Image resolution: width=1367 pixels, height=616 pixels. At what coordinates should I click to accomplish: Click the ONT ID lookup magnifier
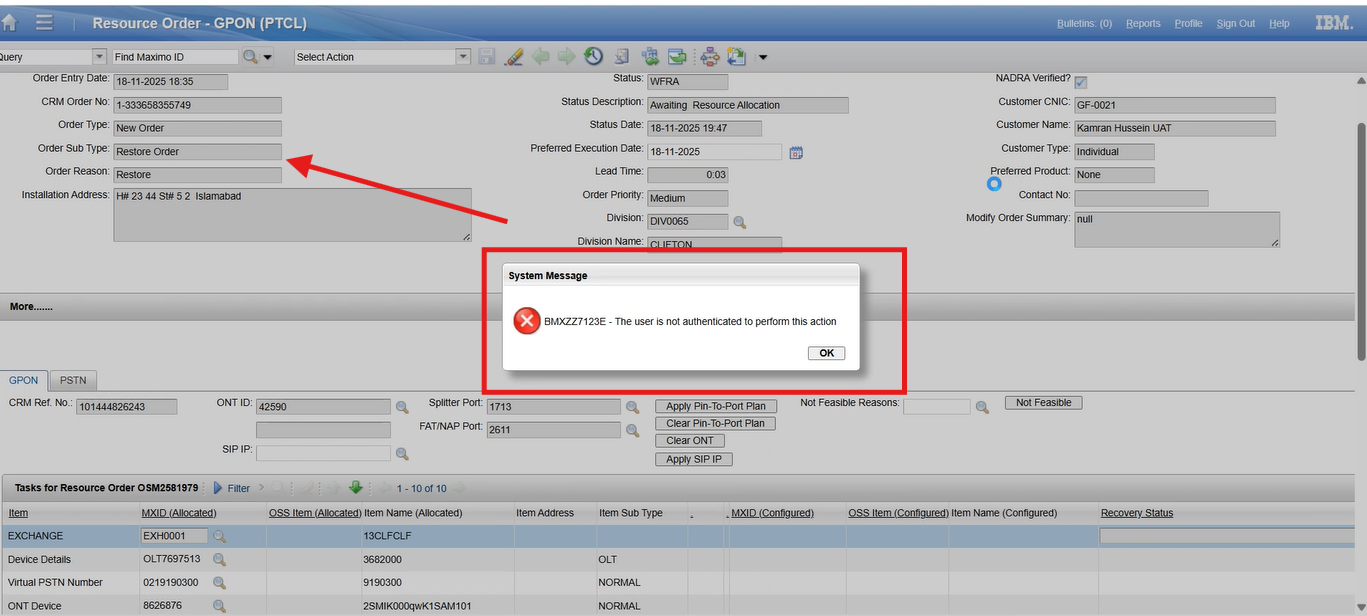(x=402, y=407)
